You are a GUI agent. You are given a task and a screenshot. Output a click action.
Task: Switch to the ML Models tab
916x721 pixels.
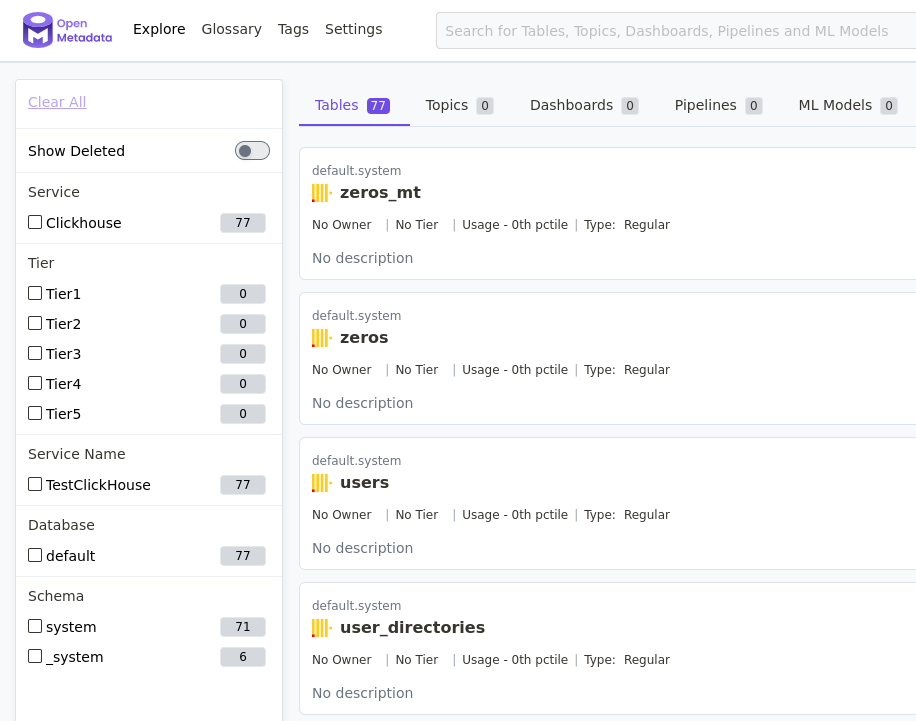tap(836, 105)
